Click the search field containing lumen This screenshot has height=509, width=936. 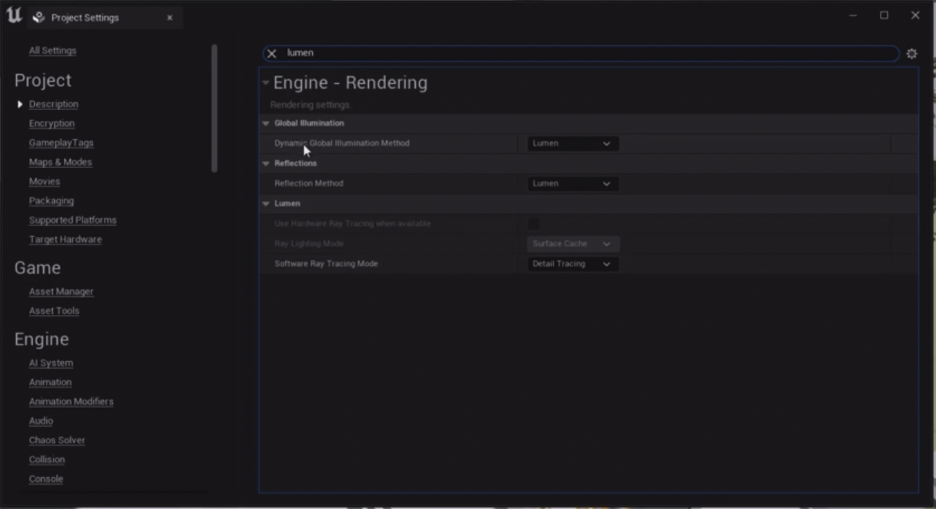coord(580,53)
